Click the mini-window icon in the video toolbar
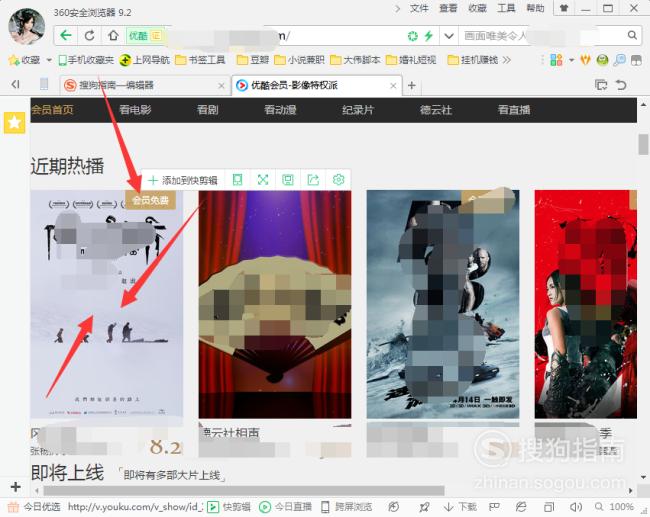This screenshot has height=517, width=650. 237,180
